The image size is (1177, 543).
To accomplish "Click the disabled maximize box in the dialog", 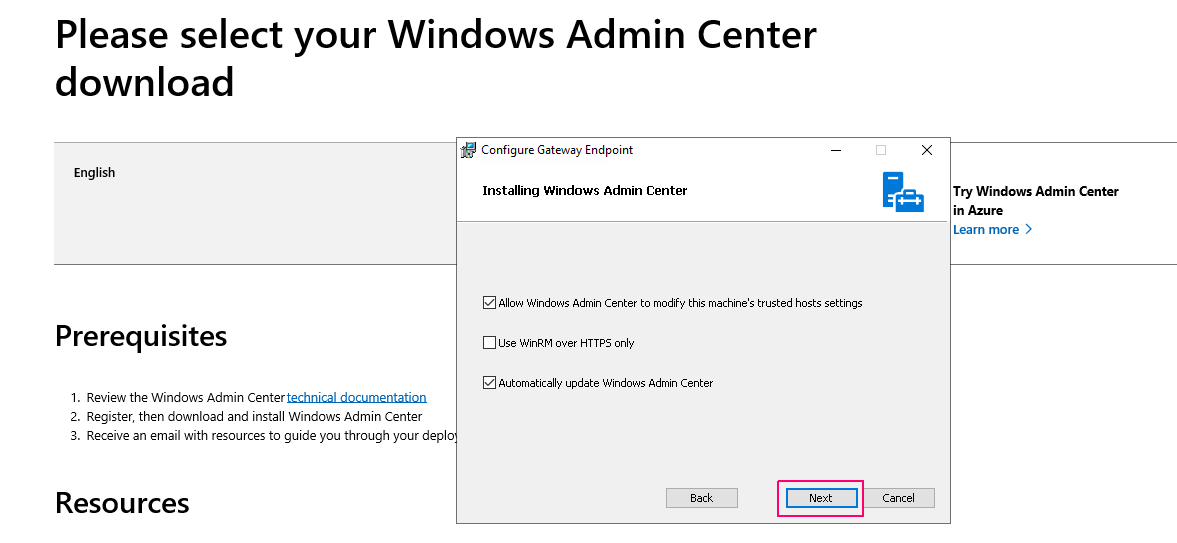I will [x=881, y=150].
